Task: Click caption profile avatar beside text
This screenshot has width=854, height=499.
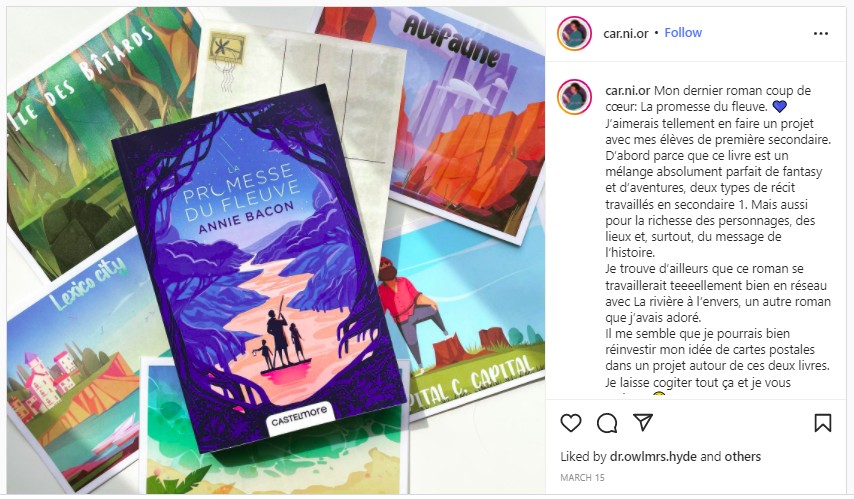Action: point(575,96)
